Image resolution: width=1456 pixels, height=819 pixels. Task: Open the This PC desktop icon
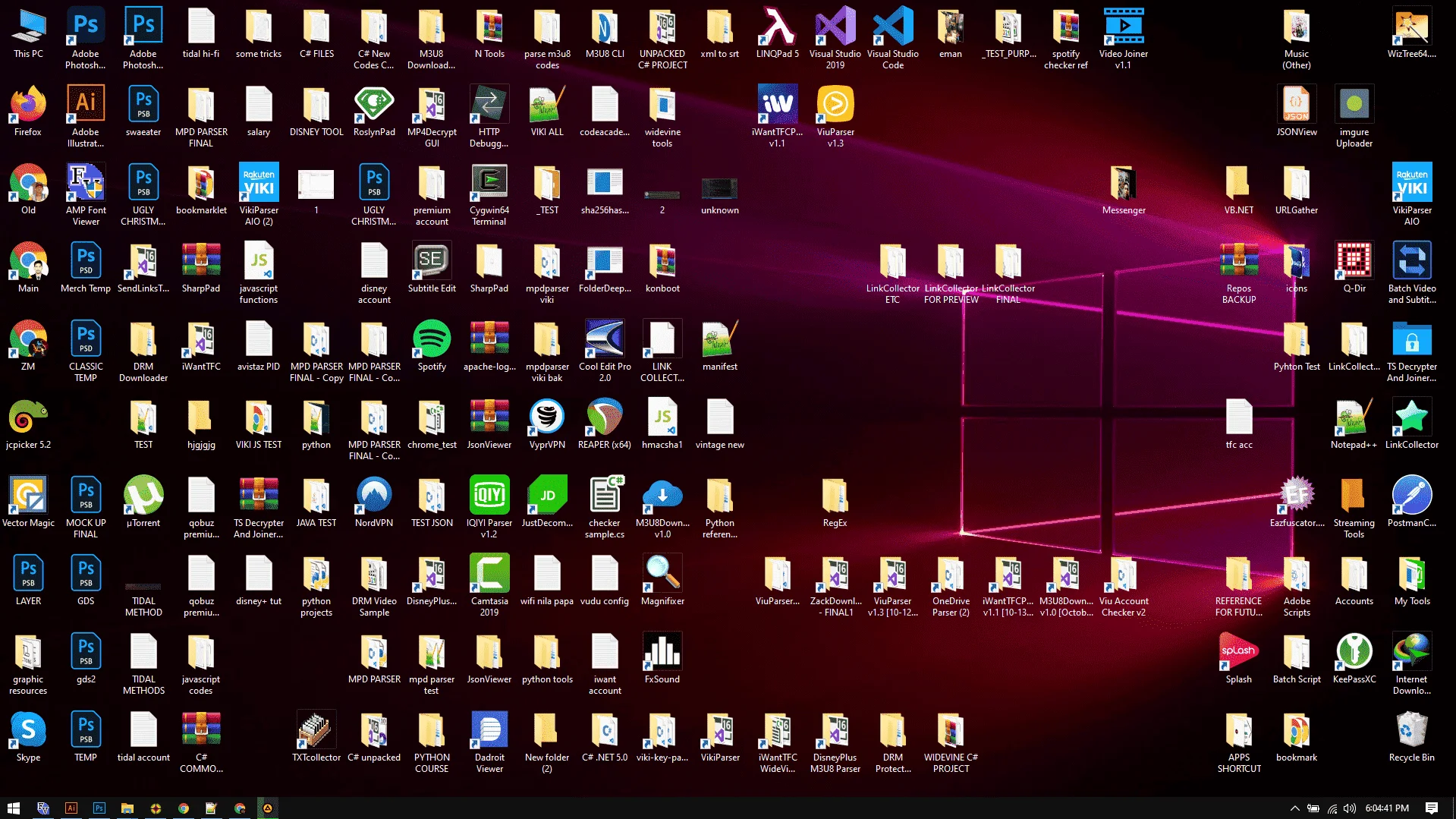coord(28,33)
